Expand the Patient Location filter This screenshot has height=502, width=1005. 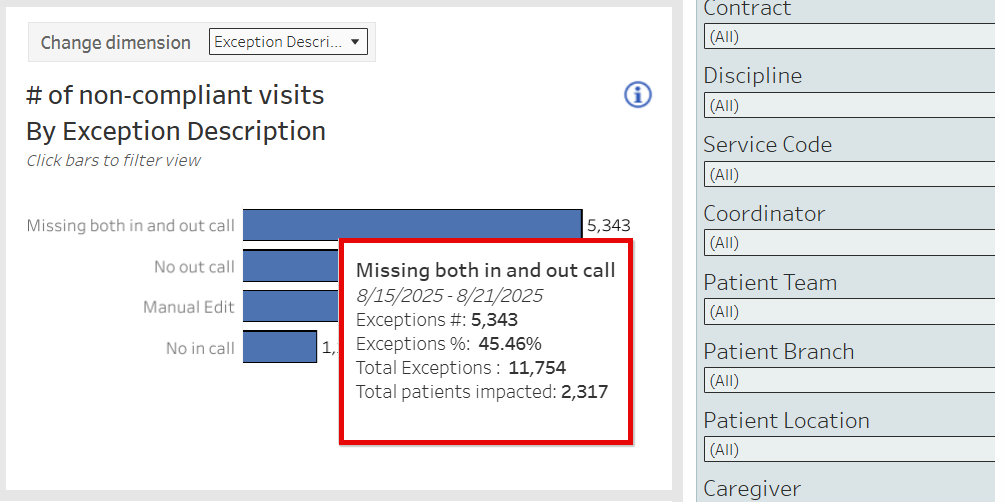click(850, 450)
